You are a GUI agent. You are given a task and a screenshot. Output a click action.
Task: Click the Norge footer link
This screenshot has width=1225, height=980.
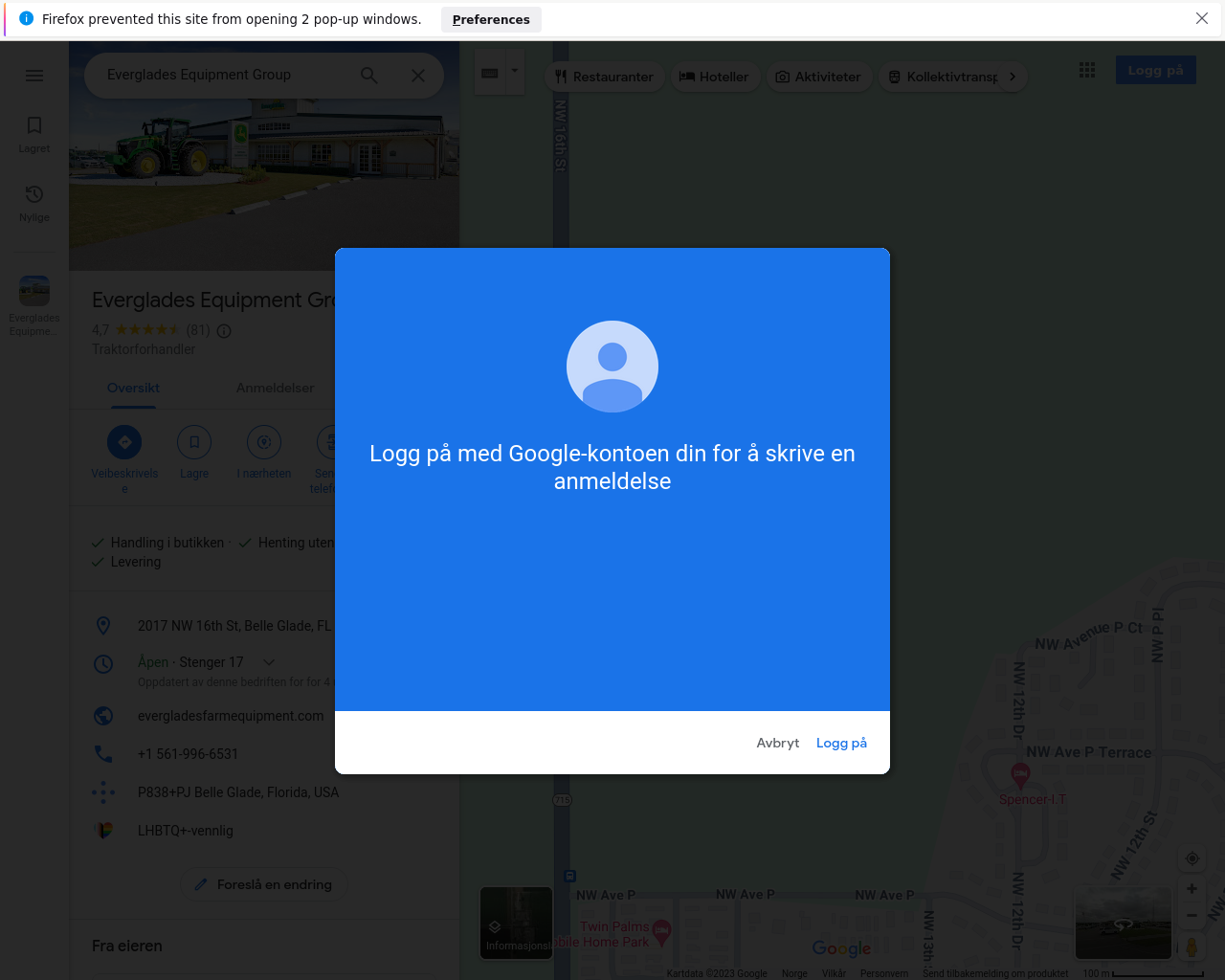(794, 973)
